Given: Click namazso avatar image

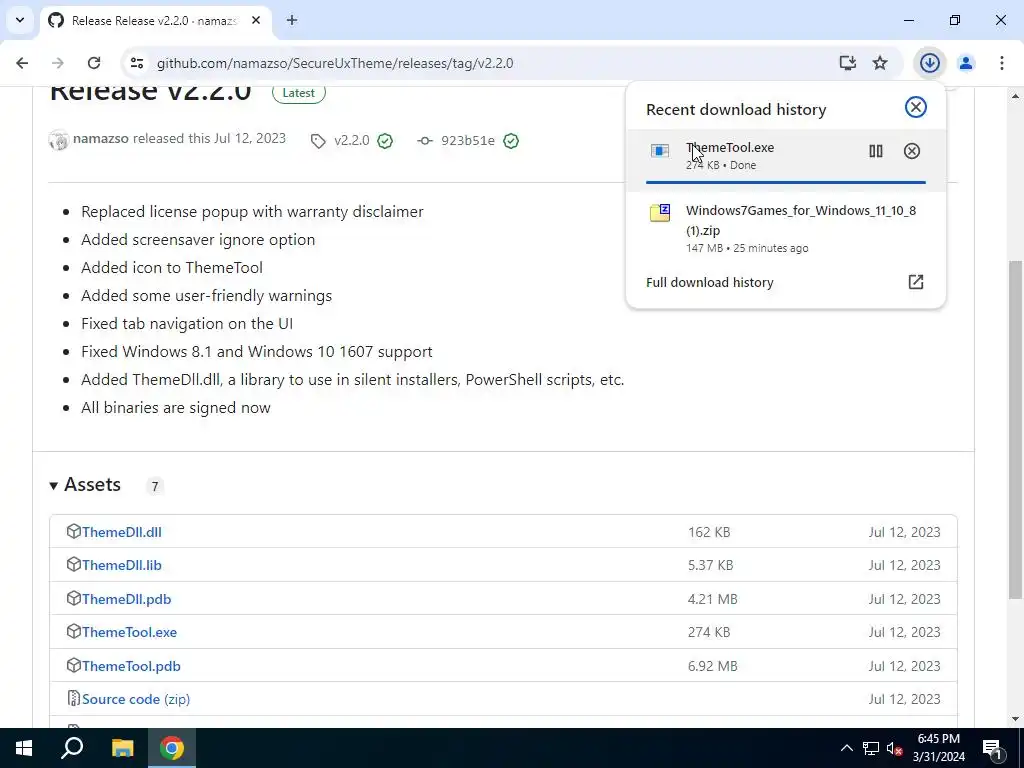Looking at the screenshot, I should (x=59, y=140).
